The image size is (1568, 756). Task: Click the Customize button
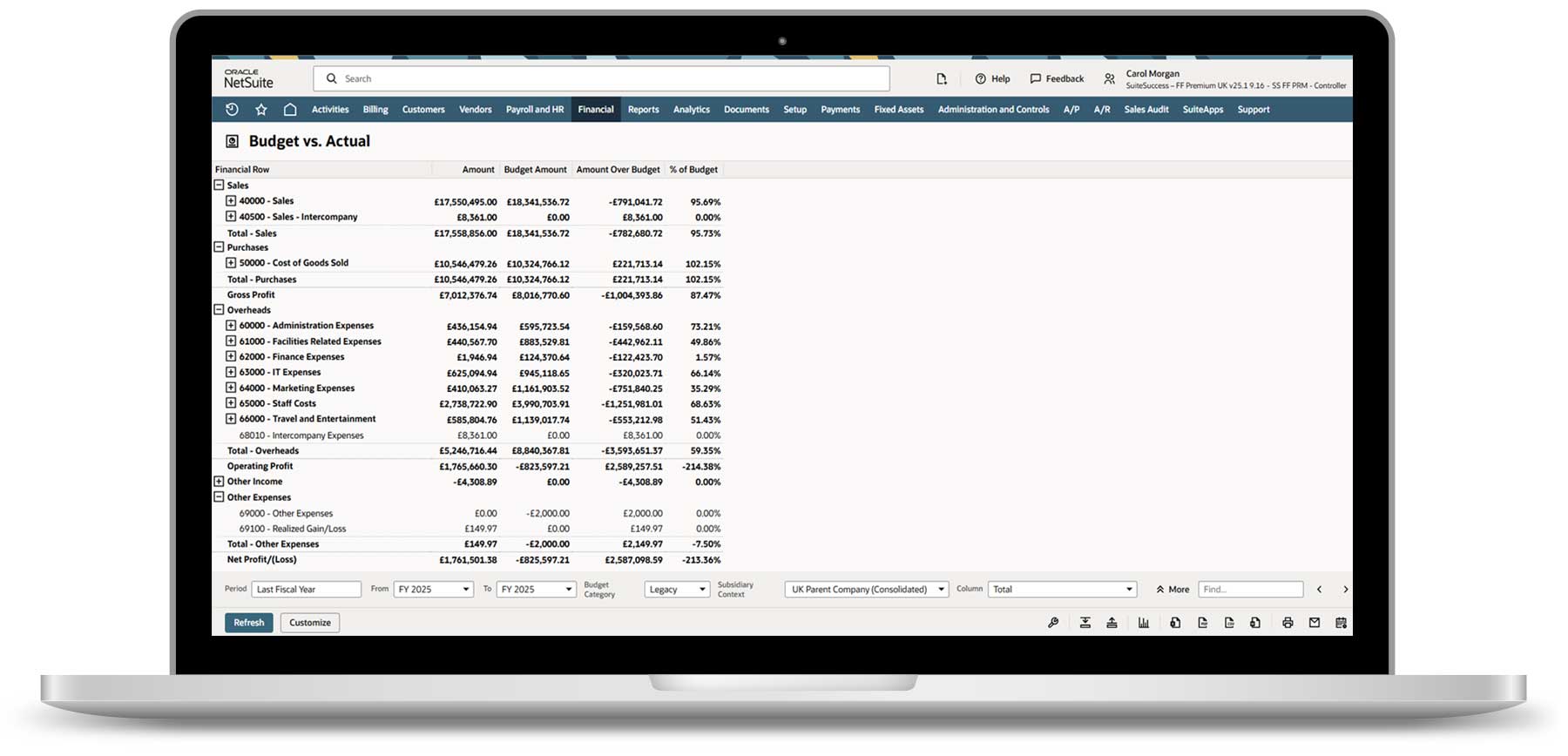coord(310,623)
